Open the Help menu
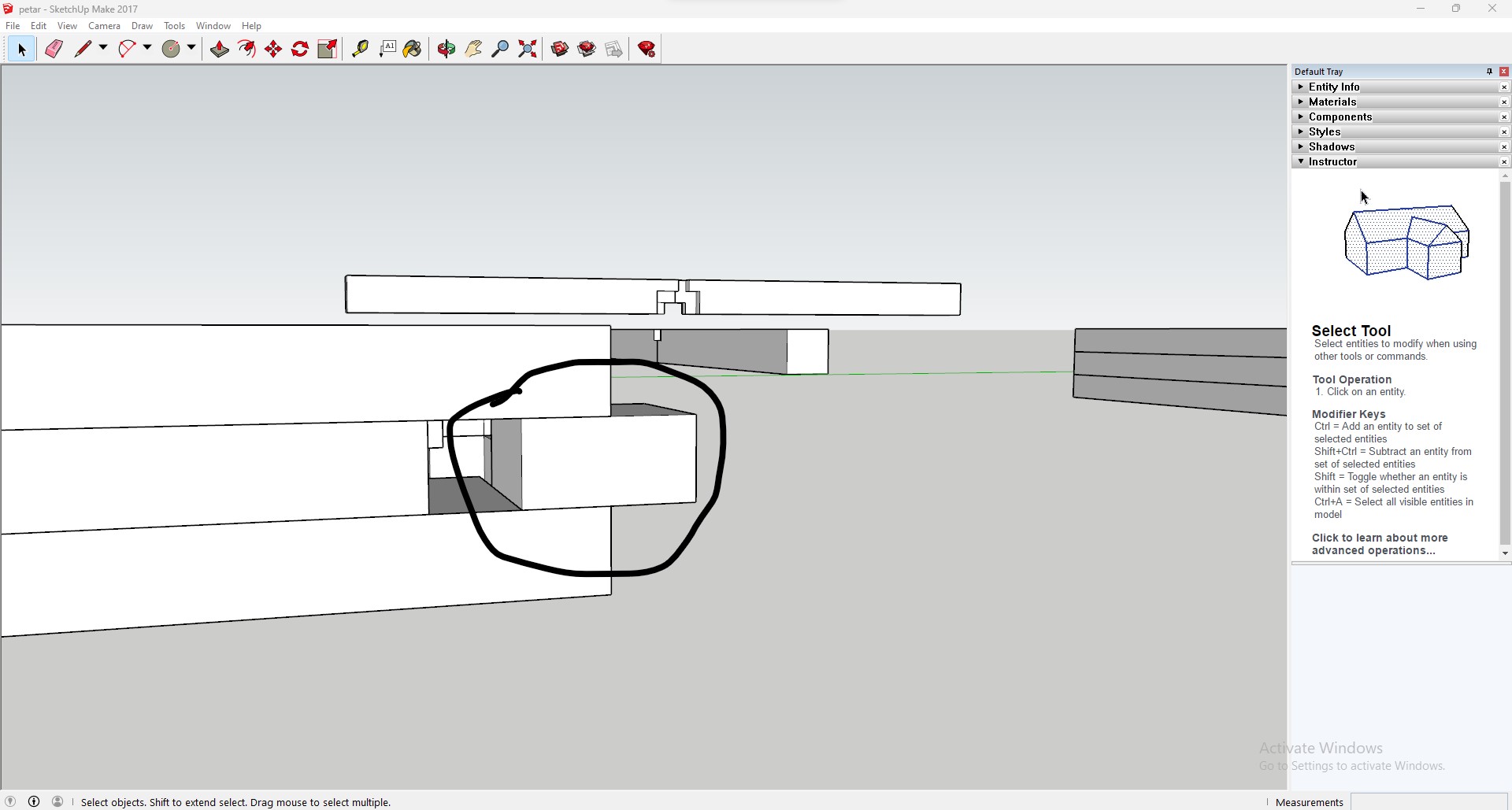This screenshot has width=1512, height=810. pos(252,26)
